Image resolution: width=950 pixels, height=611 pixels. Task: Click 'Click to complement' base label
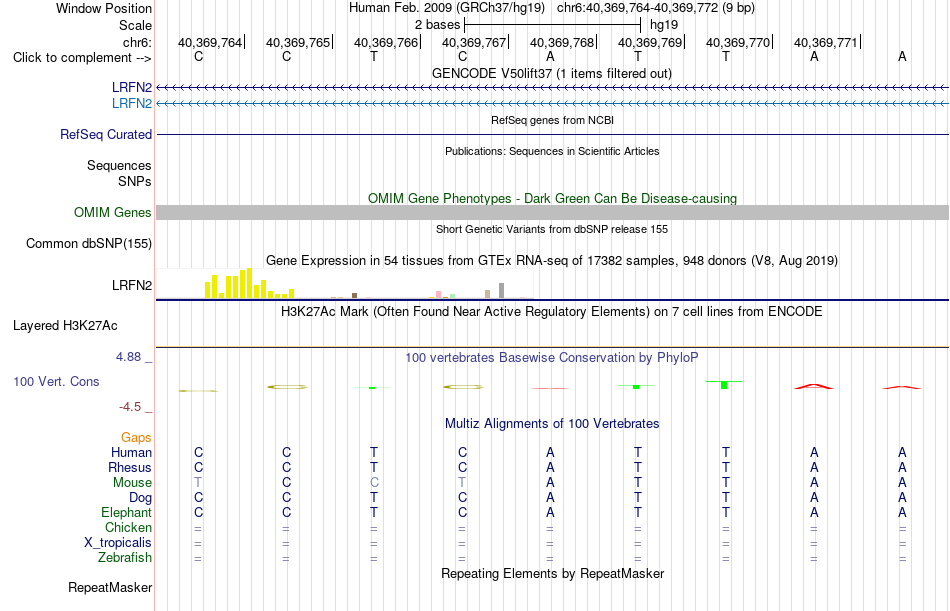[82, 58]
